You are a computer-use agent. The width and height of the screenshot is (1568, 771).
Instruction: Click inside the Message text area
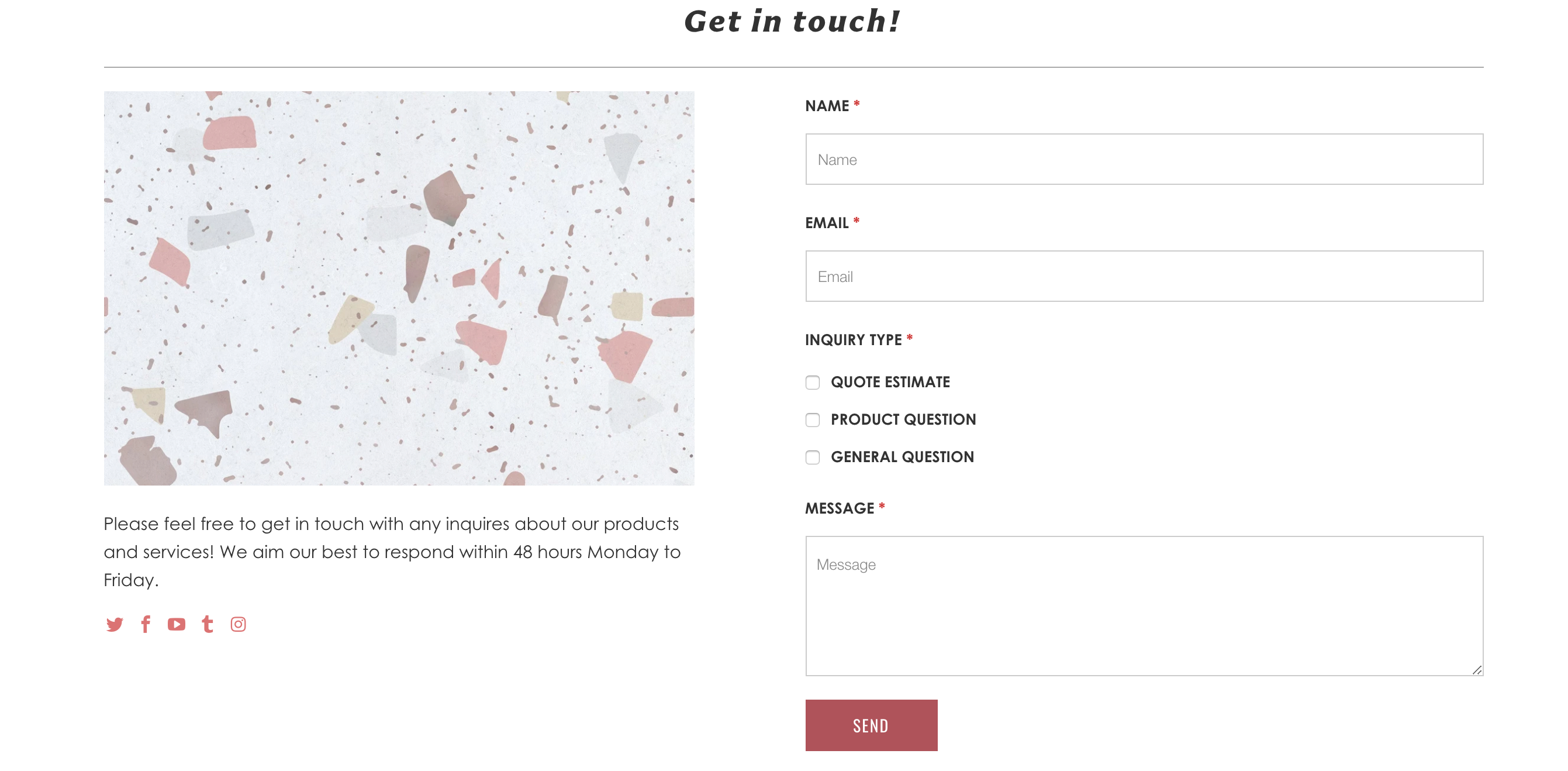click(1144, 606)
